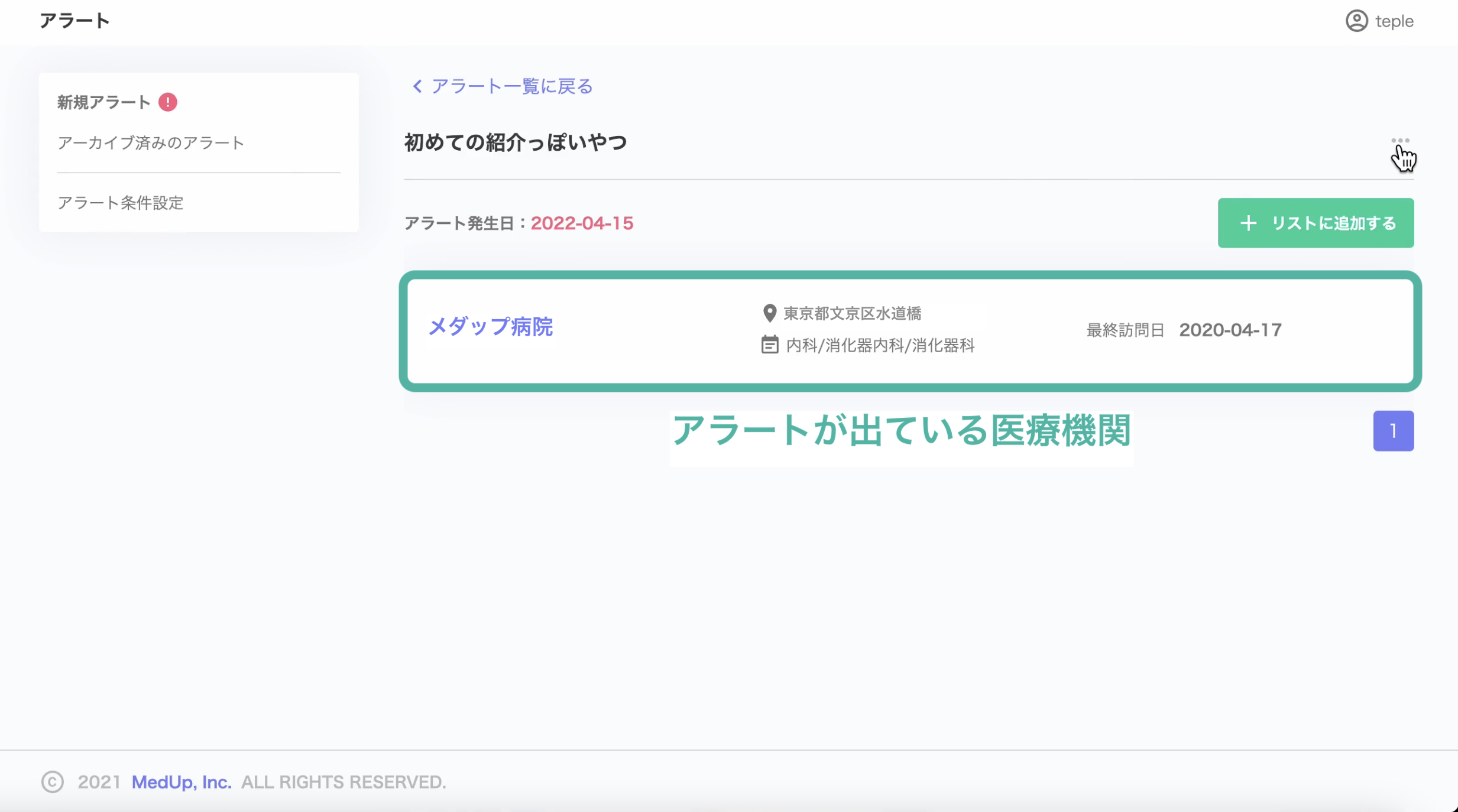Click the location pin icon
The height and width of the screenshot is (812, 1458).
[769, 313]
